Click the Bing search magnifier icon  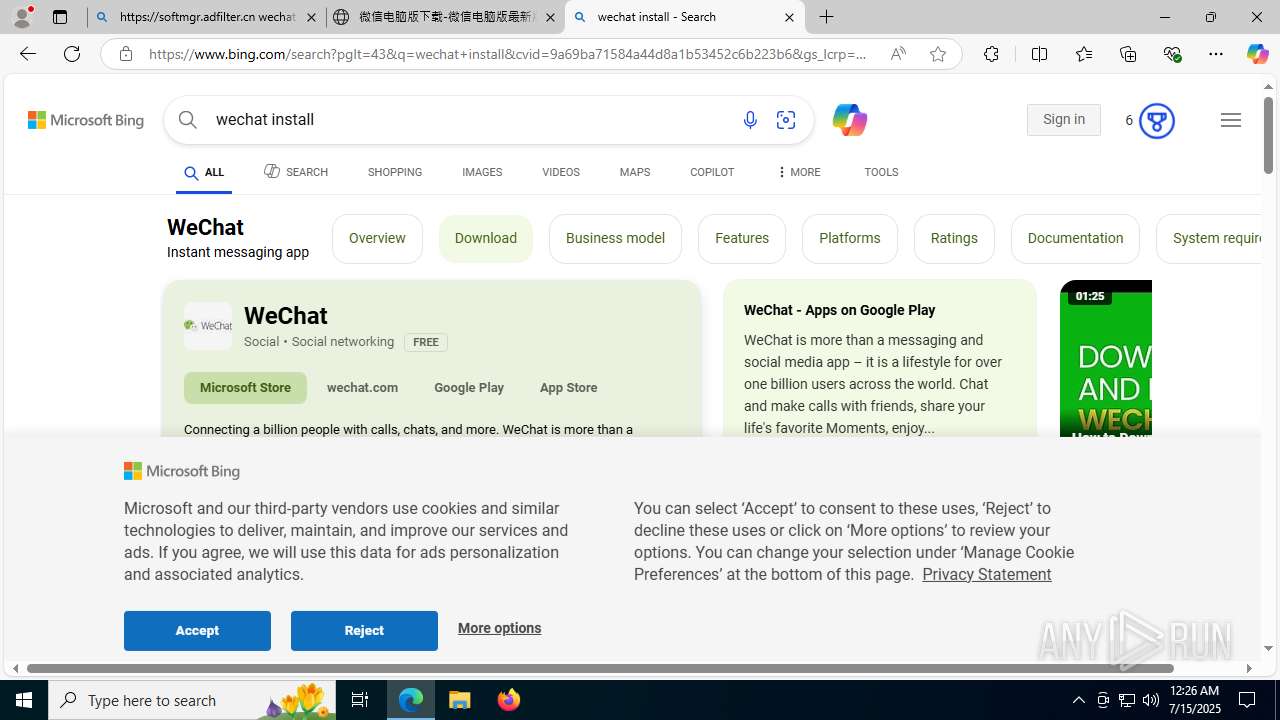click(188, 120)
